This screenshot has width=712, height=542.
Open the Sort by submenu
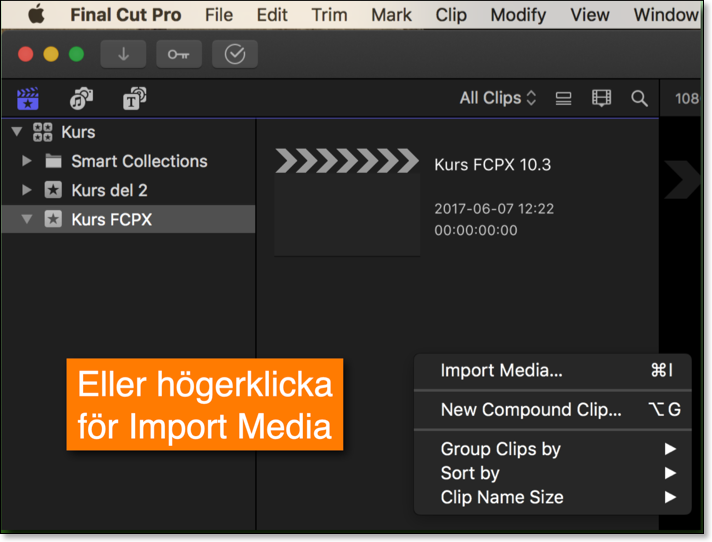553,473
